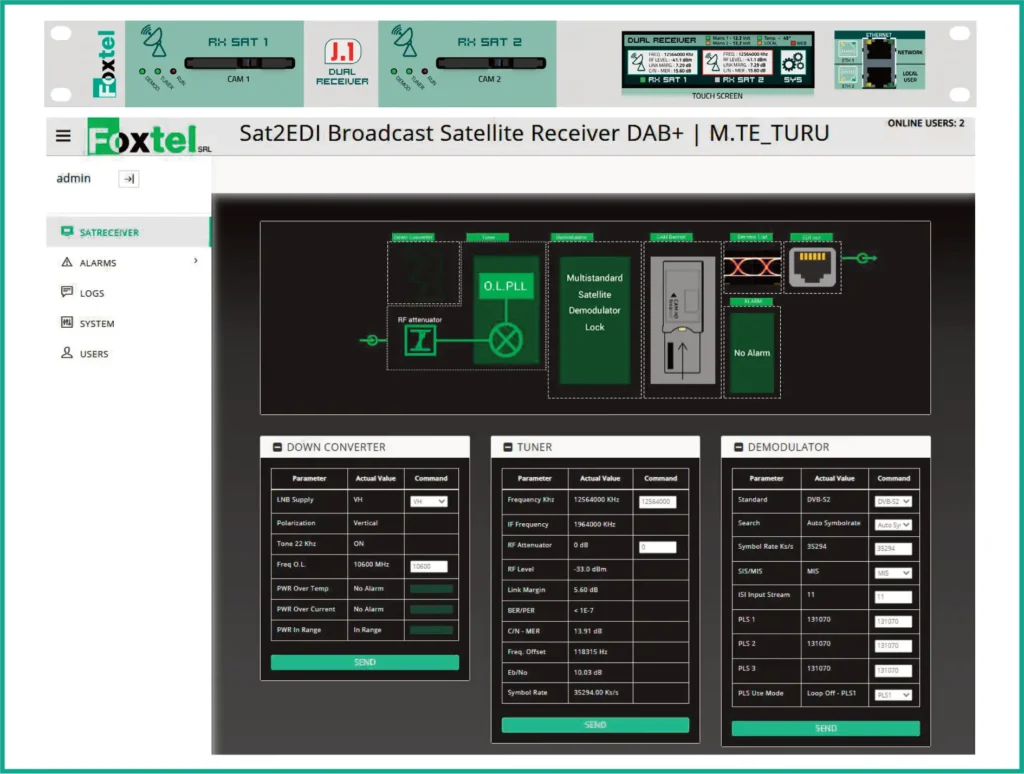Toggle PWR Over Current alarm indicator
1024x774 pixels.
click(x=433, y=610)
